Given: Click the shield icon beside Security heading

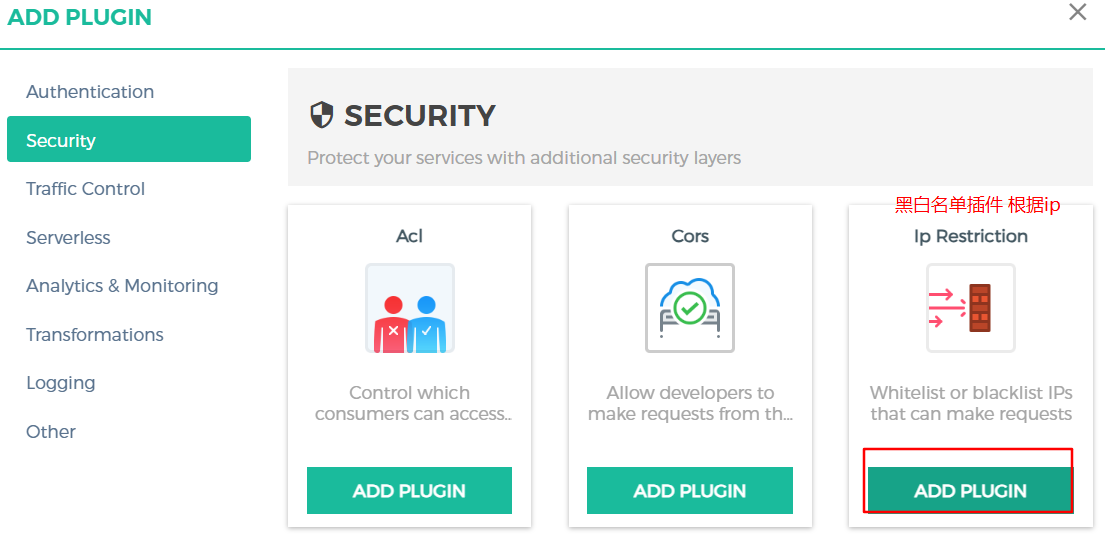Looking at the screenshot, I should [321, 115].
